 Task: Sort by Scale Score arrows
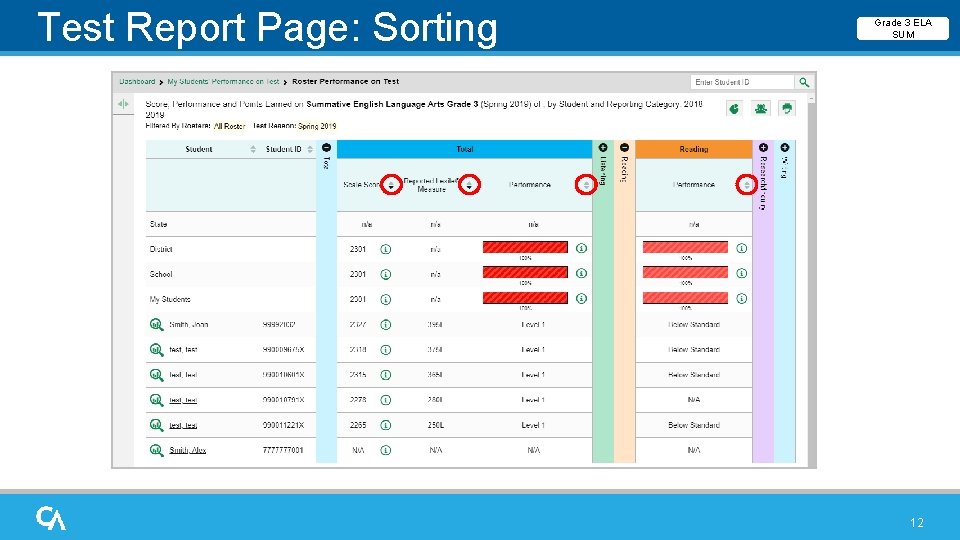click(391, 184)
